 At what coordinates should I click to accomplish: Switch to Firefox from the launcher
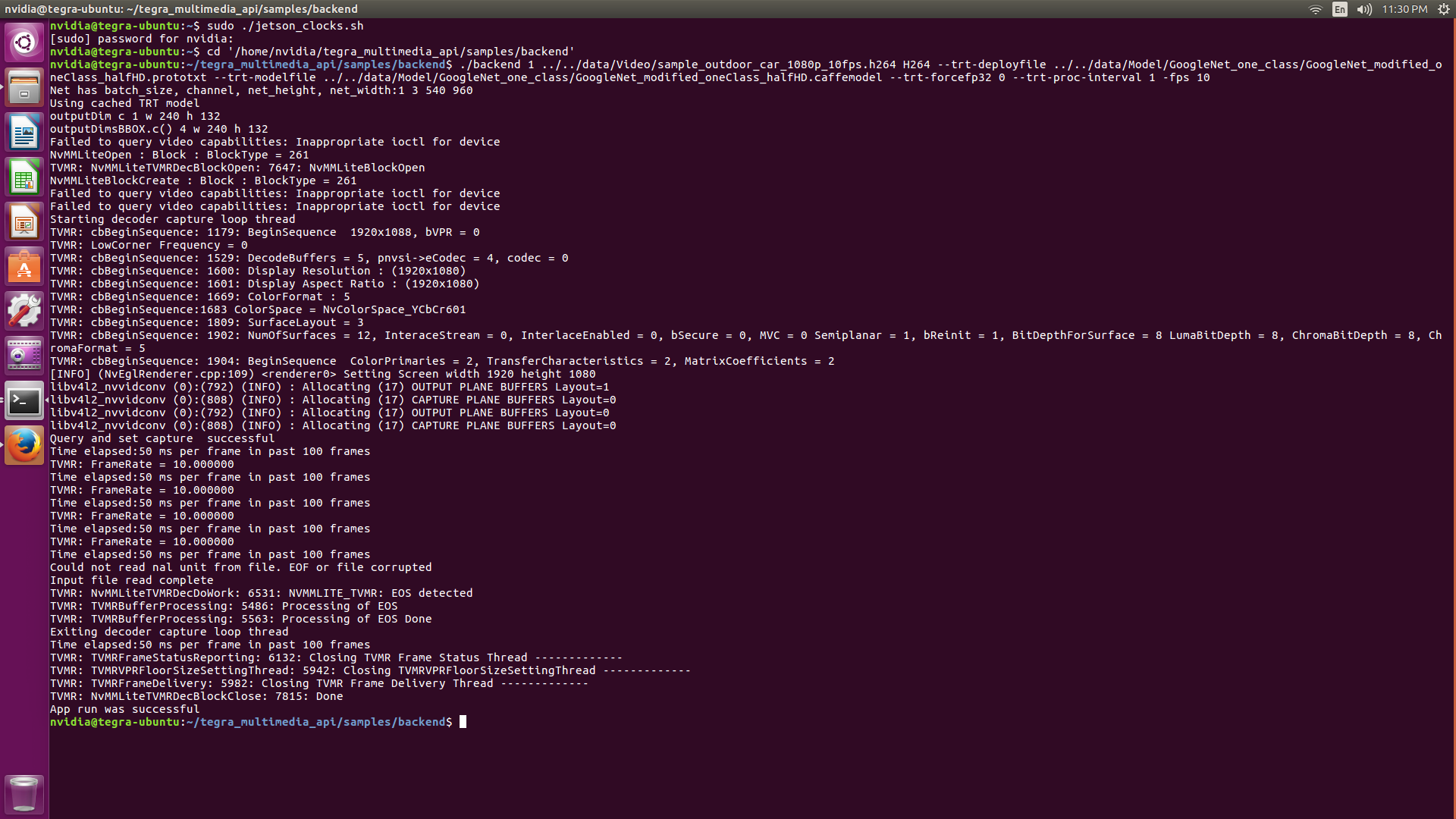[24, 445]
